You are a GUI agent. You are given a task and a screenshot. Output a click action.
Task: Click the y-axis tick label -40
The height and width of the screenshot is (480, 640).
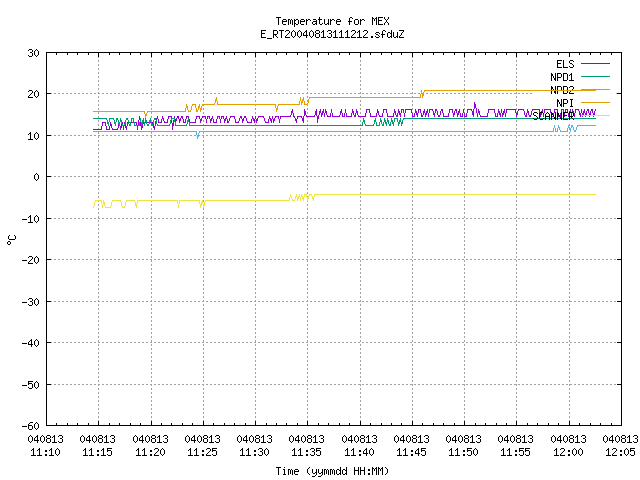[31, 343]
